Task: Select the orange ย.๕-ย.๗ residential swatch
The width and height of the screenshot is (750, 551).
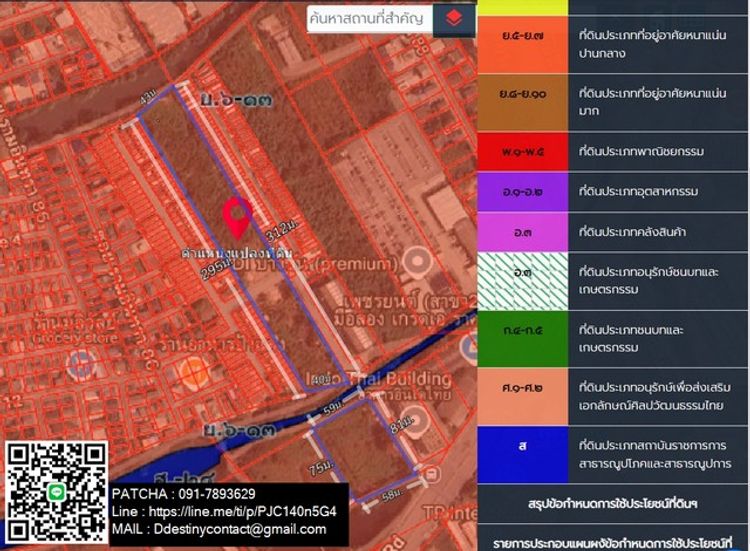Action: coord(522,43)
